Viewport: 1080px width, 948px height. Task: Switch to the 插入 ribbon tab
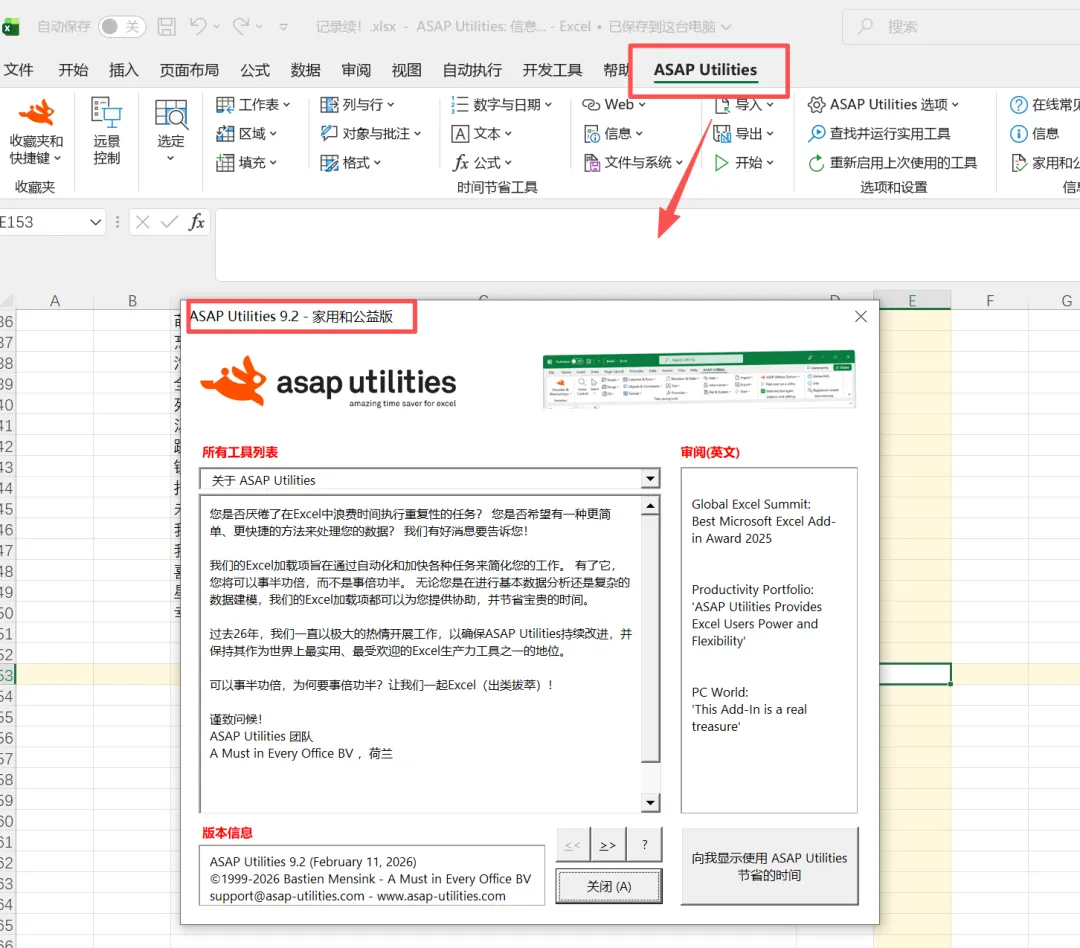point(124,70)
